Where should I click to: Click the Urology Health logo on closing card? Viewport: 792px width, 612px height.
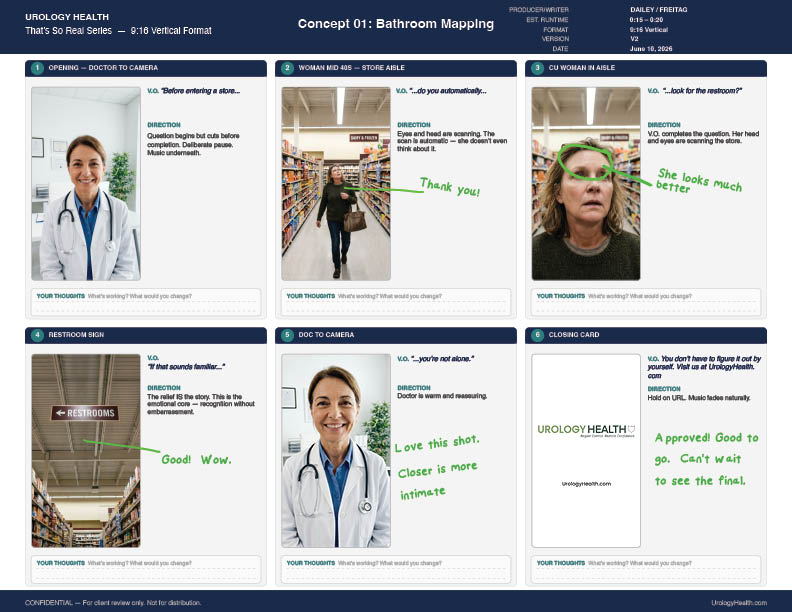point(586,430)
